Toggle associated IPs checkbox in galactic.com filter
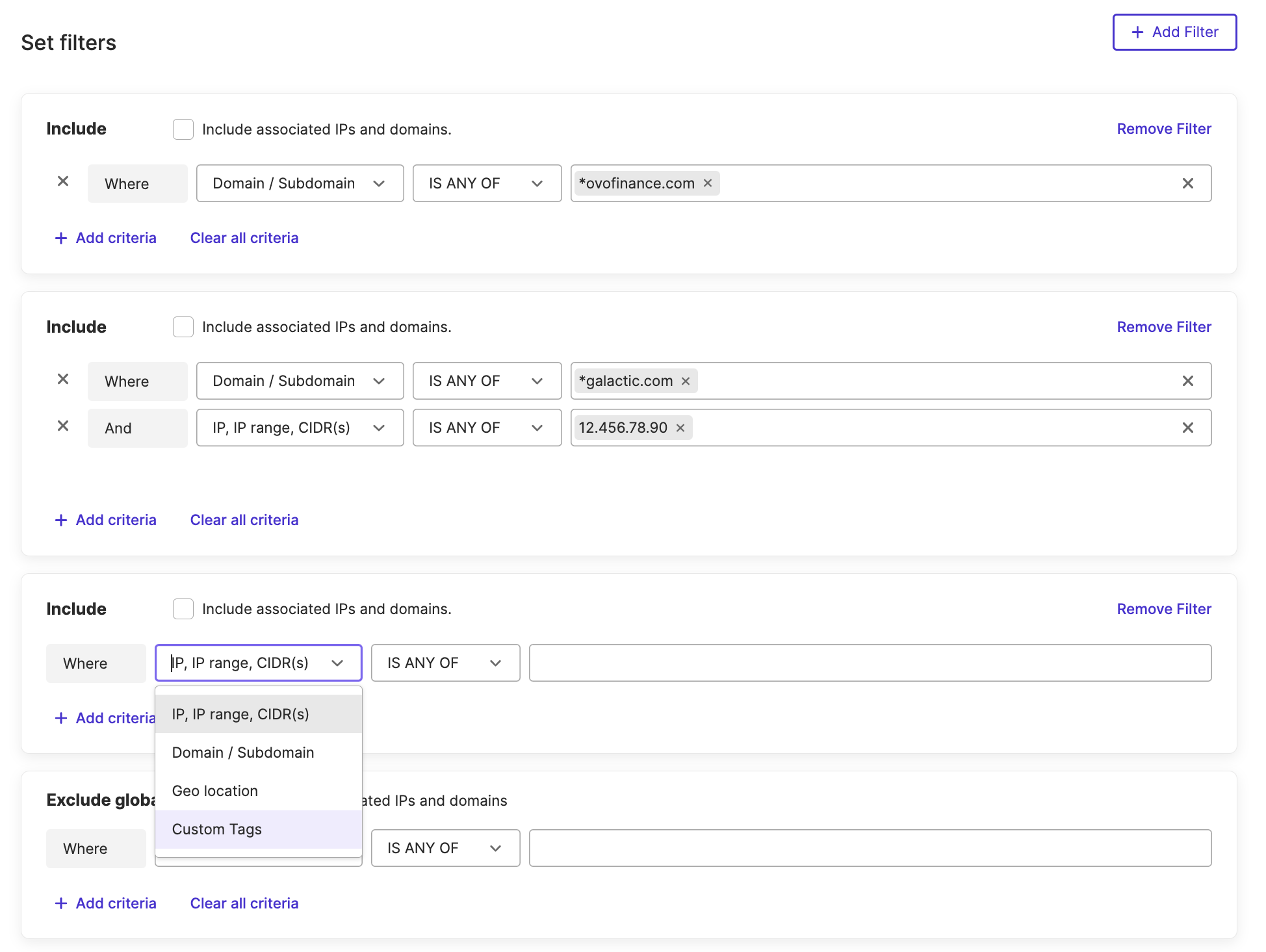Viewport: 1266px width, 952px height. (183, 327)
